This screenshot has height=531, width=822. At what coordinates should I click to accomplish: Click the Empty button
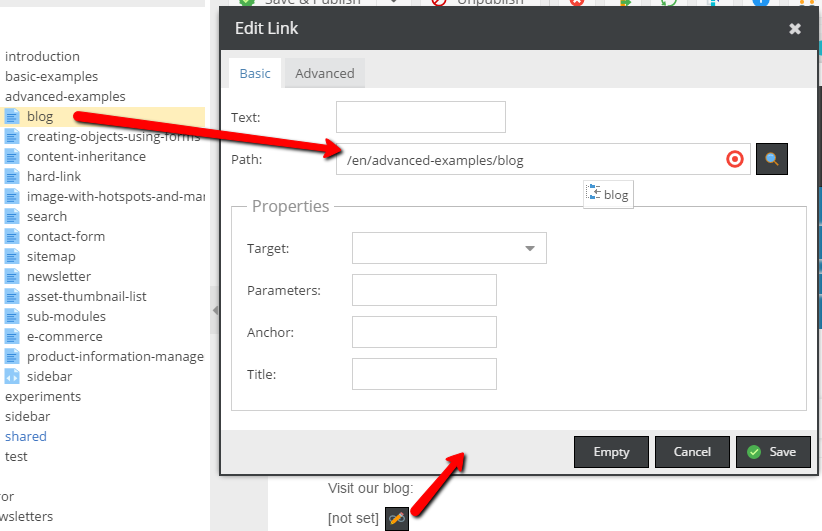[x=611, y=452]
